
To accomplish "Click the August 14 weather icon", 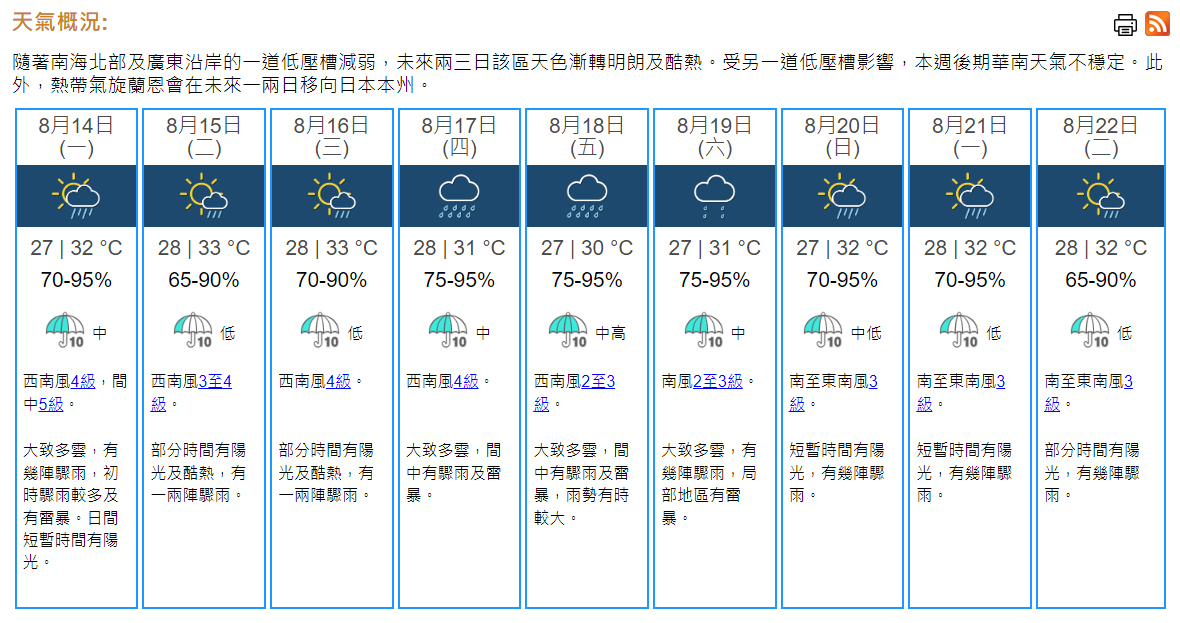I will click(77, 196).
